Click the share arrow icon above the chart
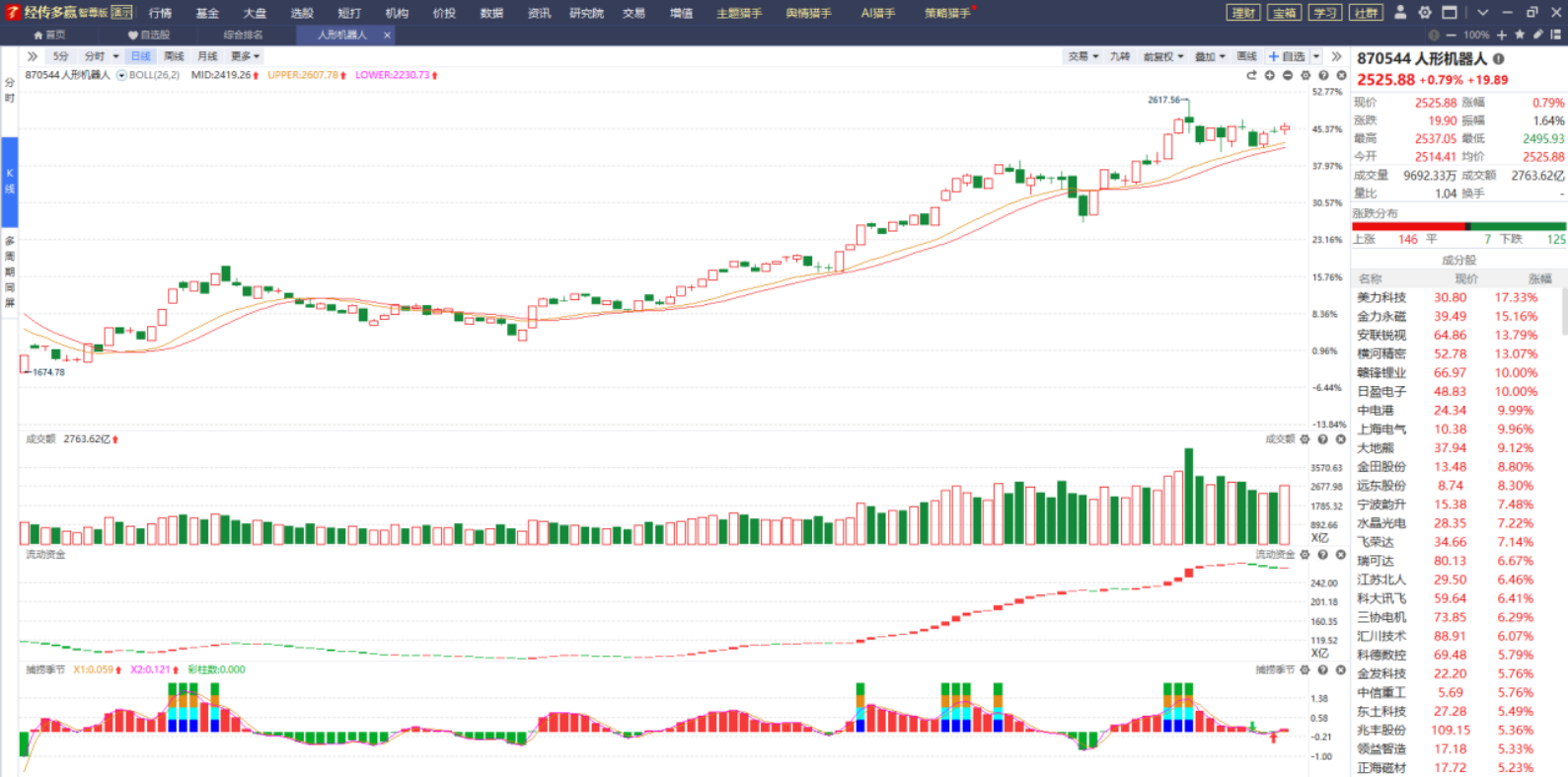 (x=1251, y=75)
